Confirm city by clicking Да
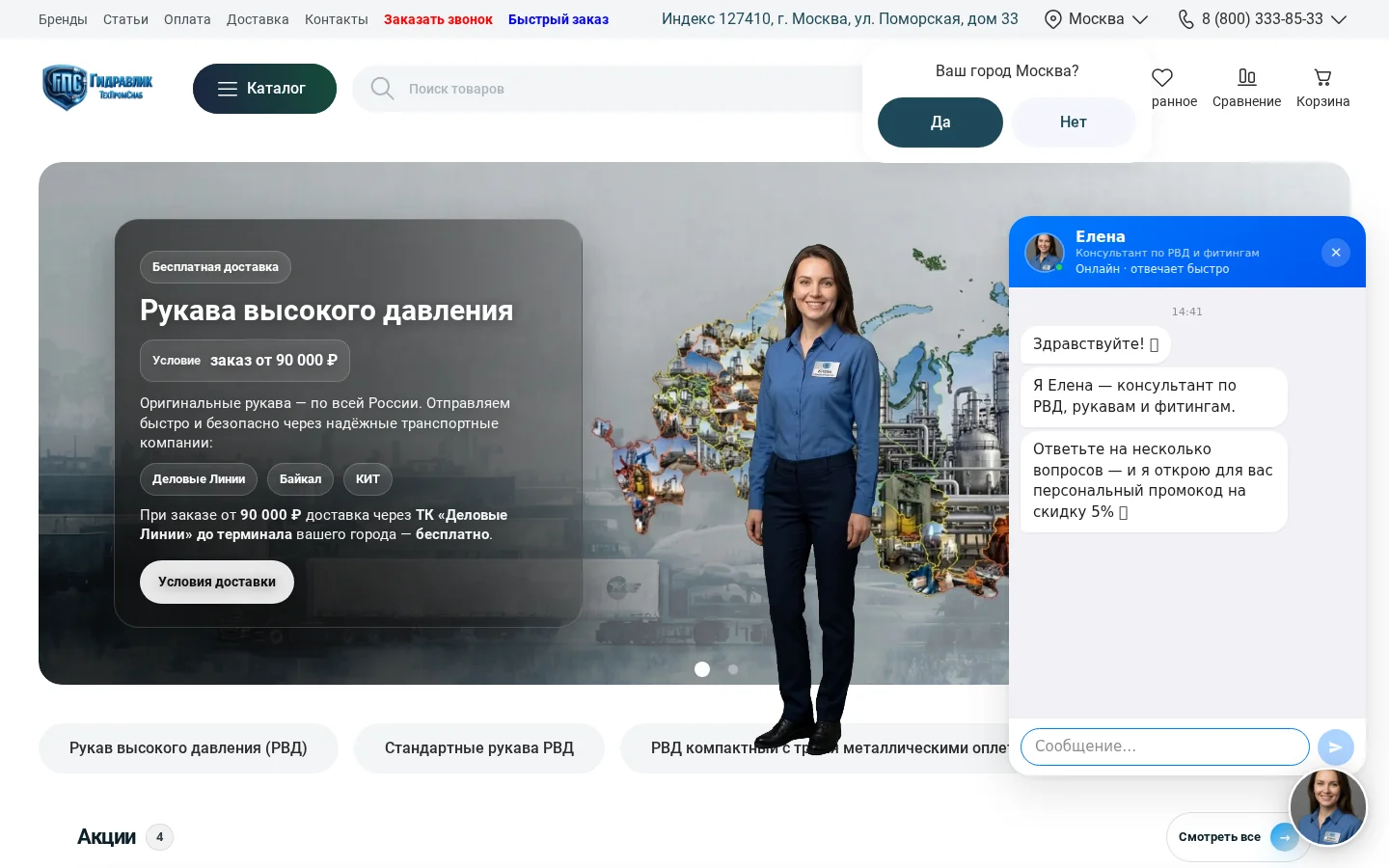 coord(940,122)
